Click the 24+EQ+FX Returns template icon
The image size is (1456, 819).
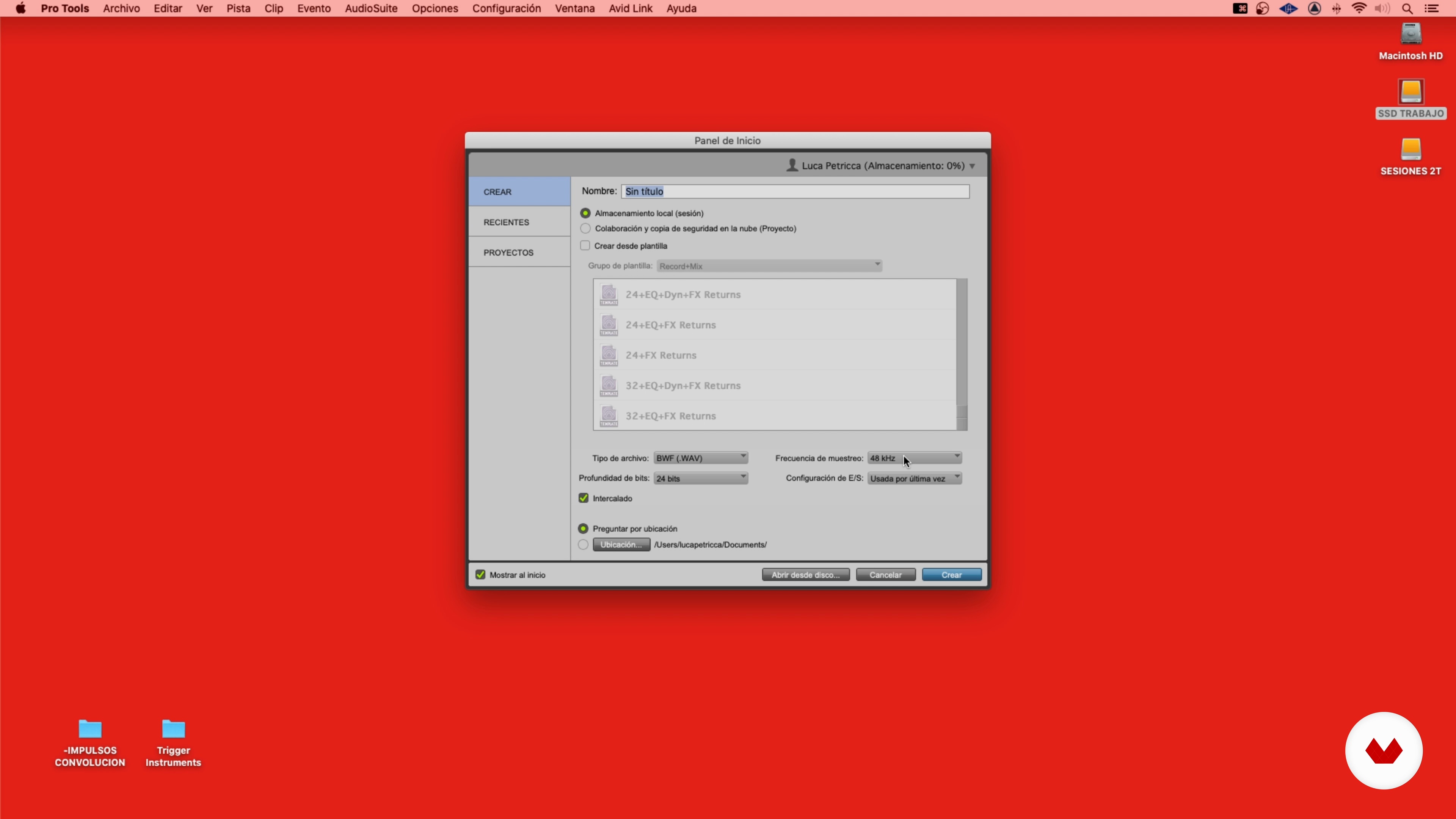pos(609,325)
